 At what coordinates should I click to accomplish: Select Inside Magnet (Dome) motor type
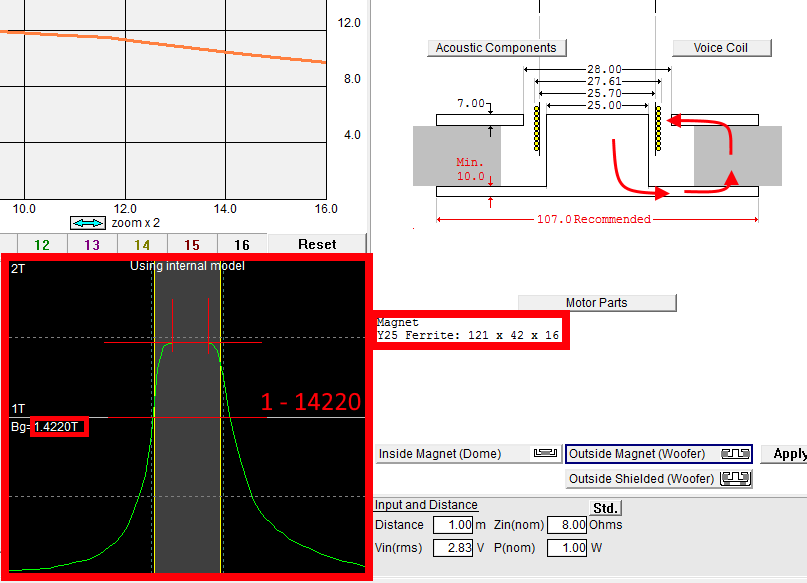coord(468,454)
